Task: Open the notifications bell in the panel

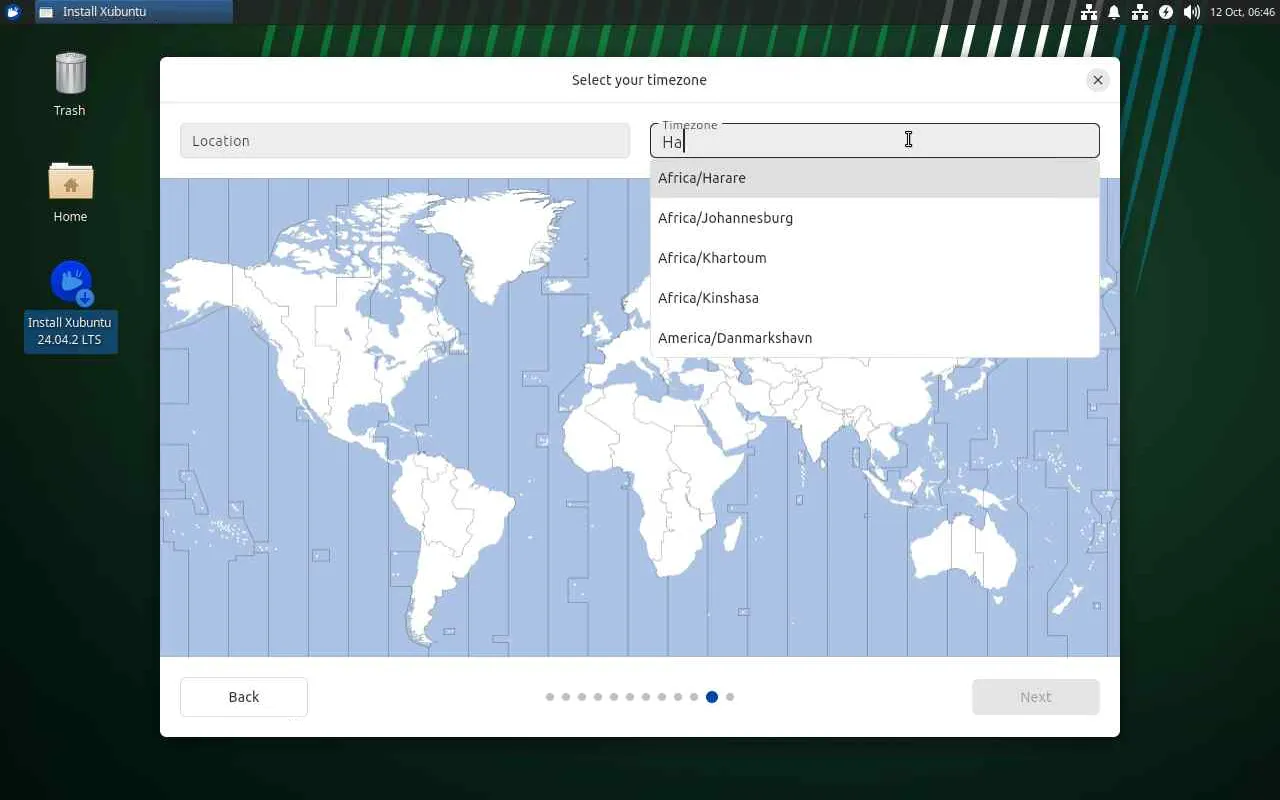Action: [1114, 12]
